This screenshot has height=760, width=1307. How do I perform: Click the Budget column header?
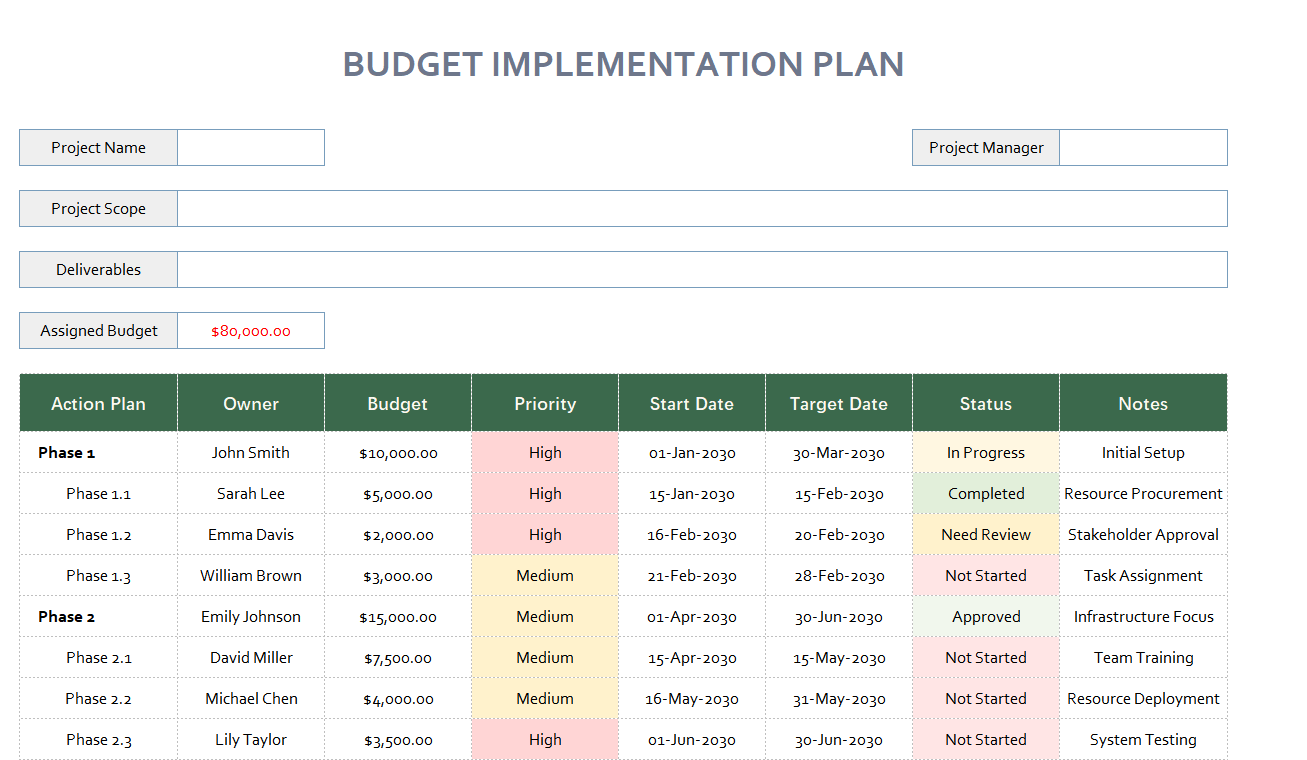pyautogui.click(x=398, y=403)
